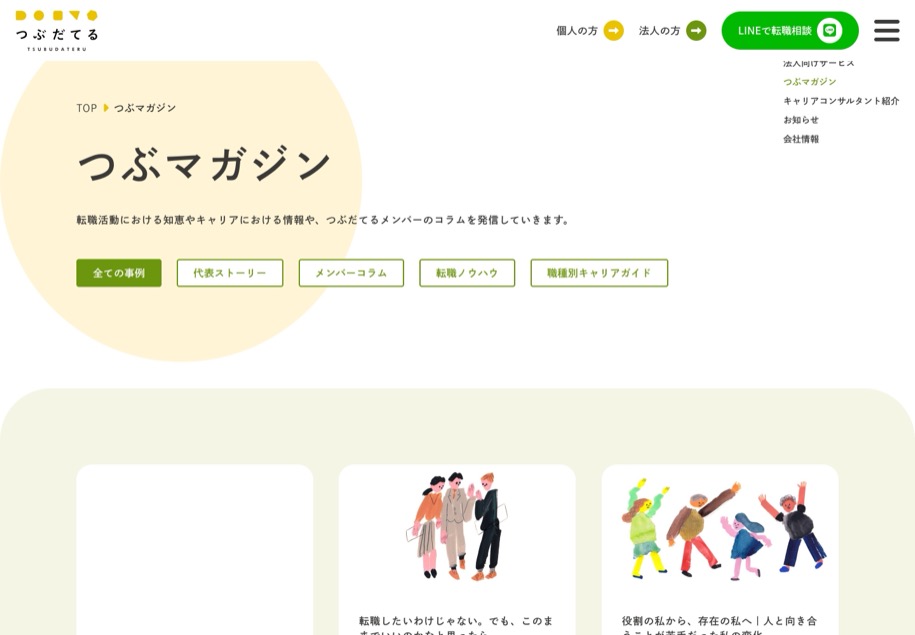Open the blank first article card

point(194,549)
